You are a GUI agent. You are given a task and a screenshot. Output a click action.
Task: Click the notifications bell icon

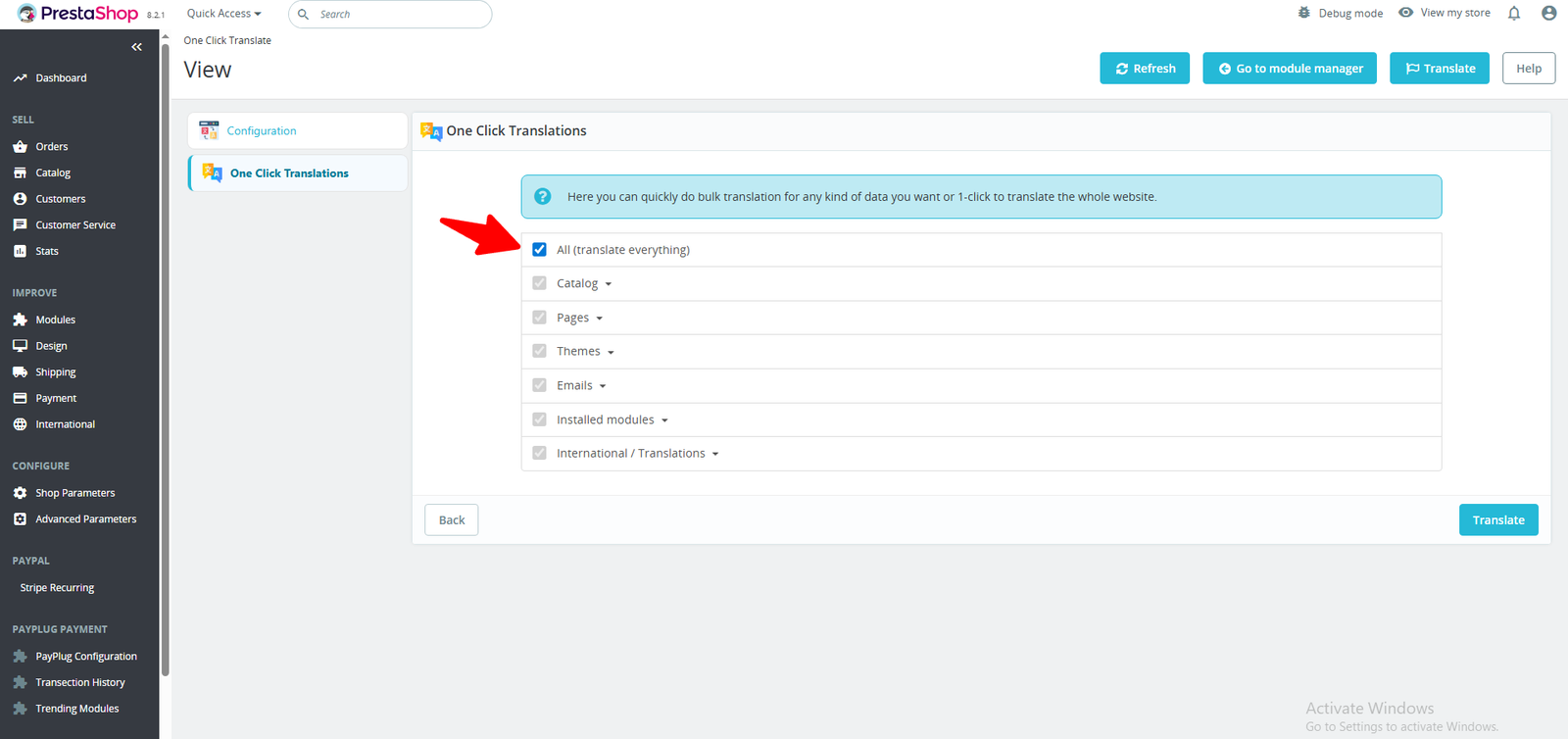pos(1513,14)
